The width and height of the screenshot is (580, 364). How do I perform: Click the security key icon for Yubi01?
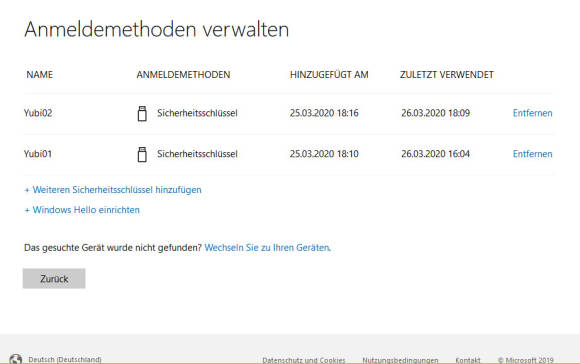pyautogui.click(x=142, y=154)
